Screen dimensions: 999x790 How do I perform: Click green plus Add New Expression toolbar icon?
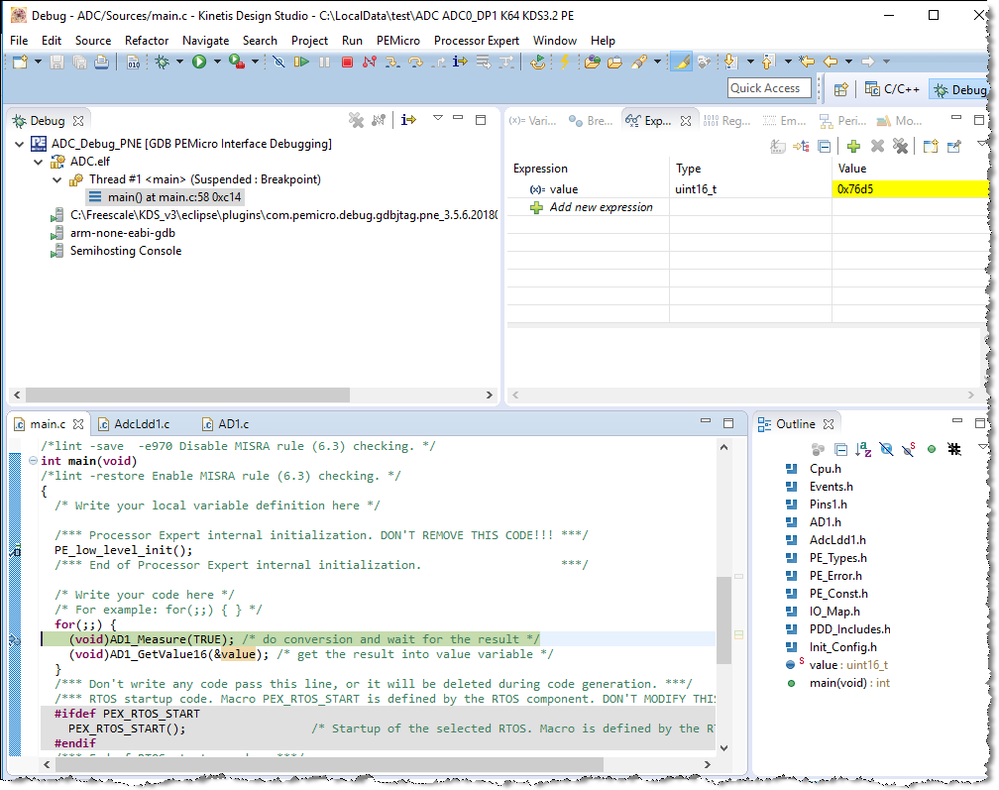point(854,147)
